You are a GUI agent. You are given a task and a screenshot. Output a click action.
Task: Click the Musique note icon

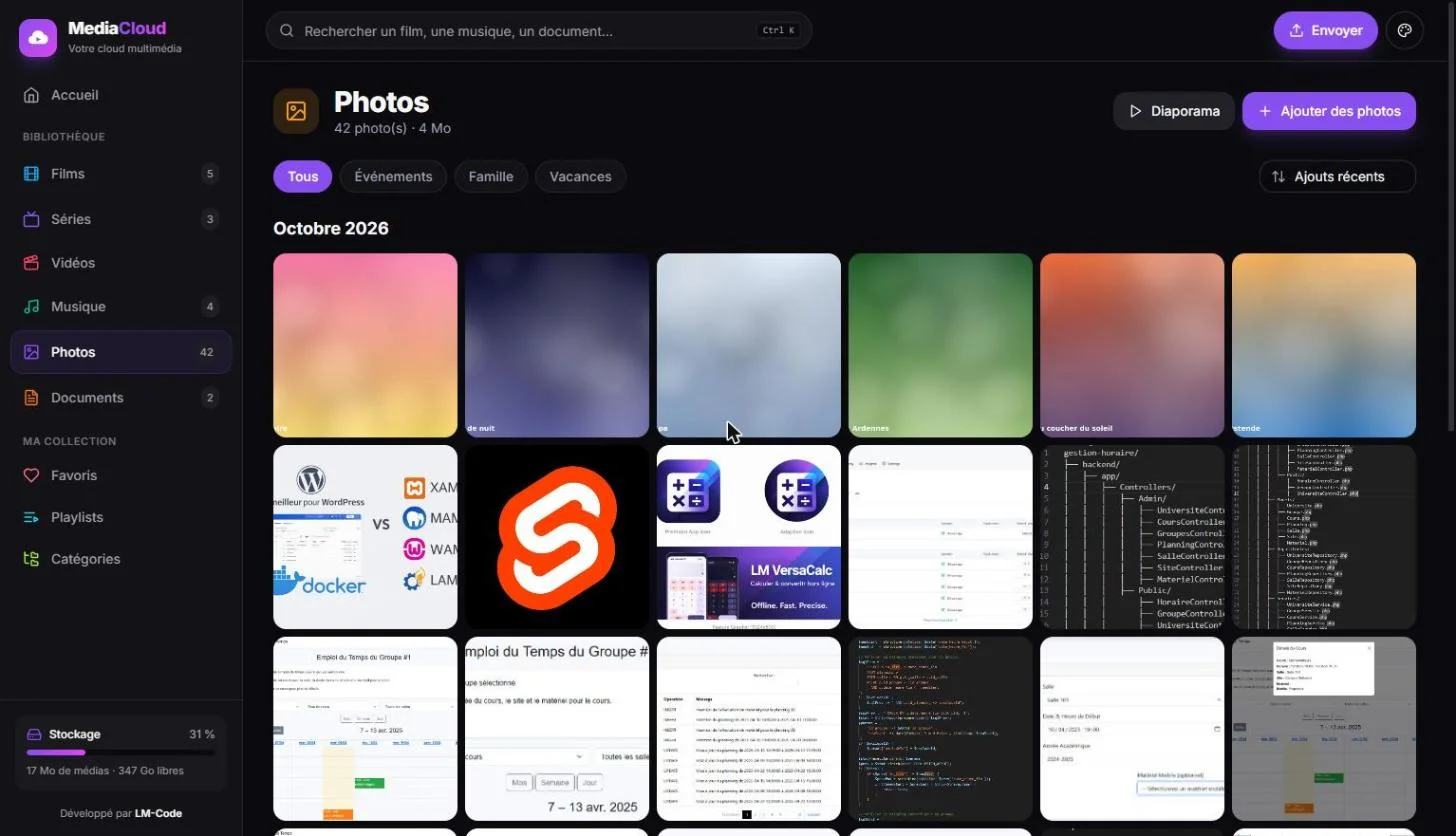(x=32, y=307)
